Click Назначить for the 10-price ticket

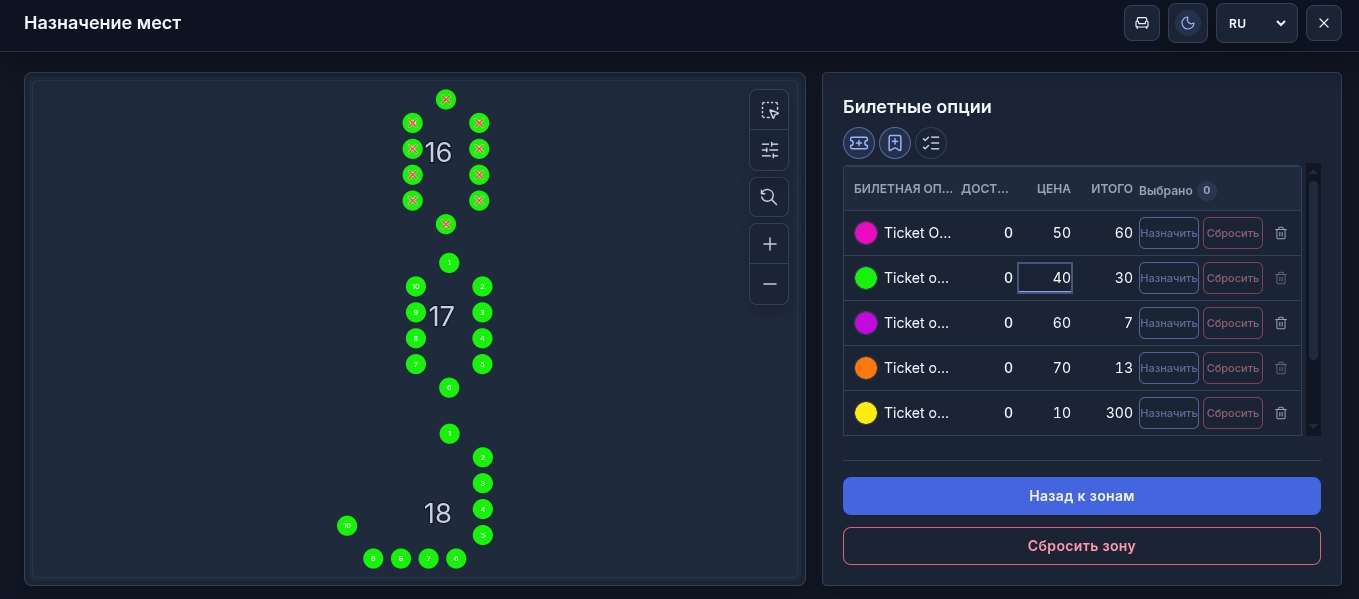pyautogui.click(x=1169, y=413)
